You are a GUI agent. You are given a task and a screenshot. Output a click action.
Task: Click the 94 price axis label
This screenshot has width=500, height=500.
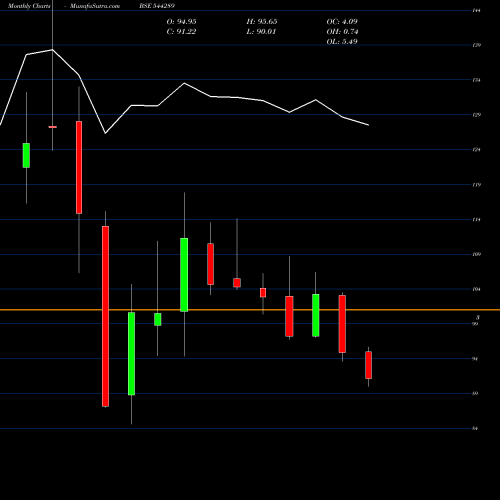pos(475,359)
